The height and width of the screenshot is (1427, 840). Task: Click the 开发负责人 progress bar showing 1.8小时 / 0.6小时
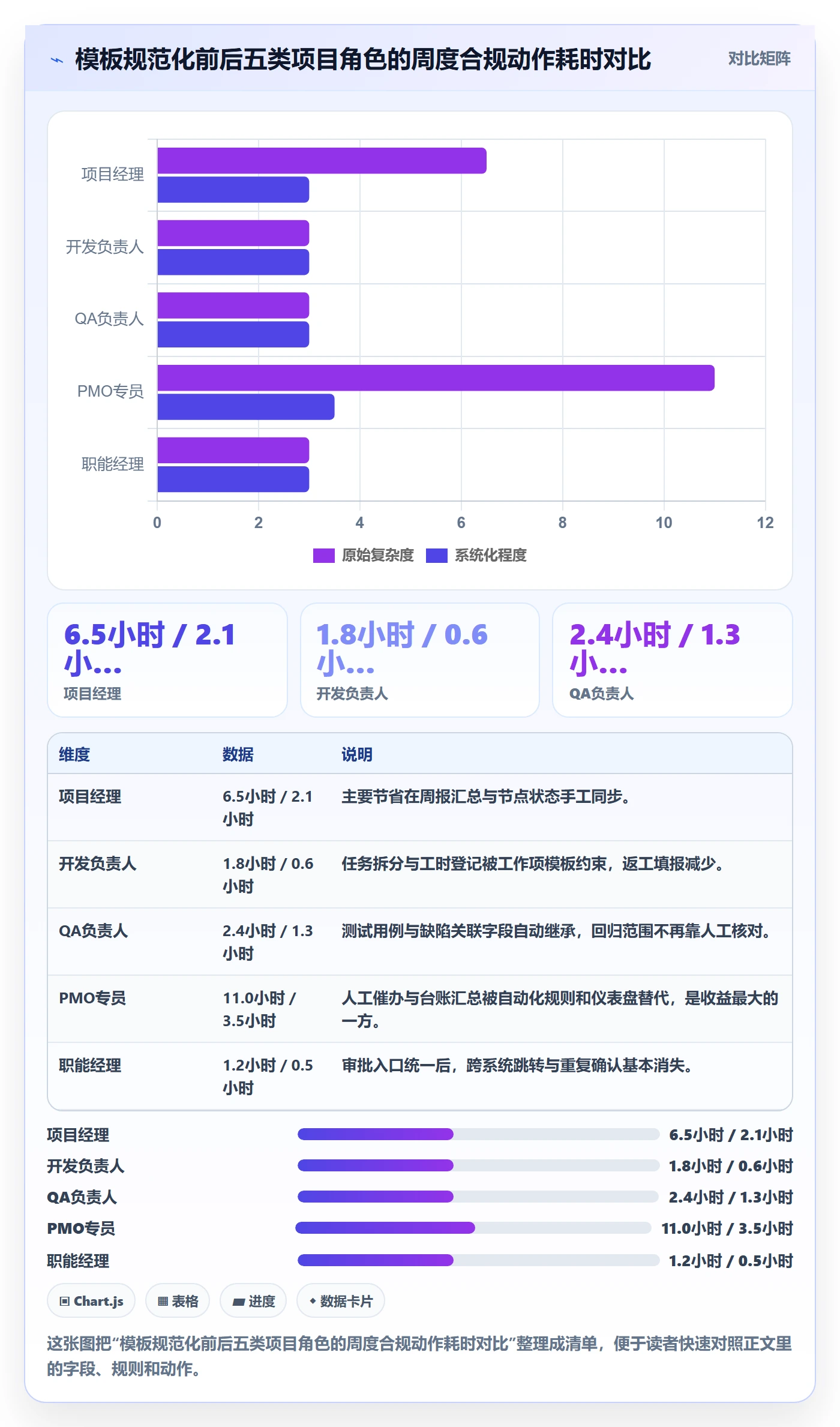click(478, 1165)
